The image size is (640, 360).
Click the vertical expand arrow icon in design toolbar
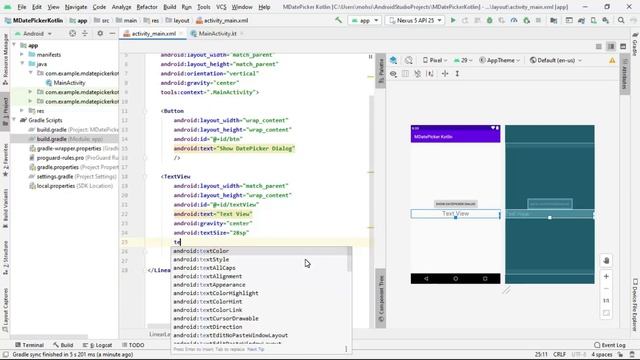coord(457,73)
